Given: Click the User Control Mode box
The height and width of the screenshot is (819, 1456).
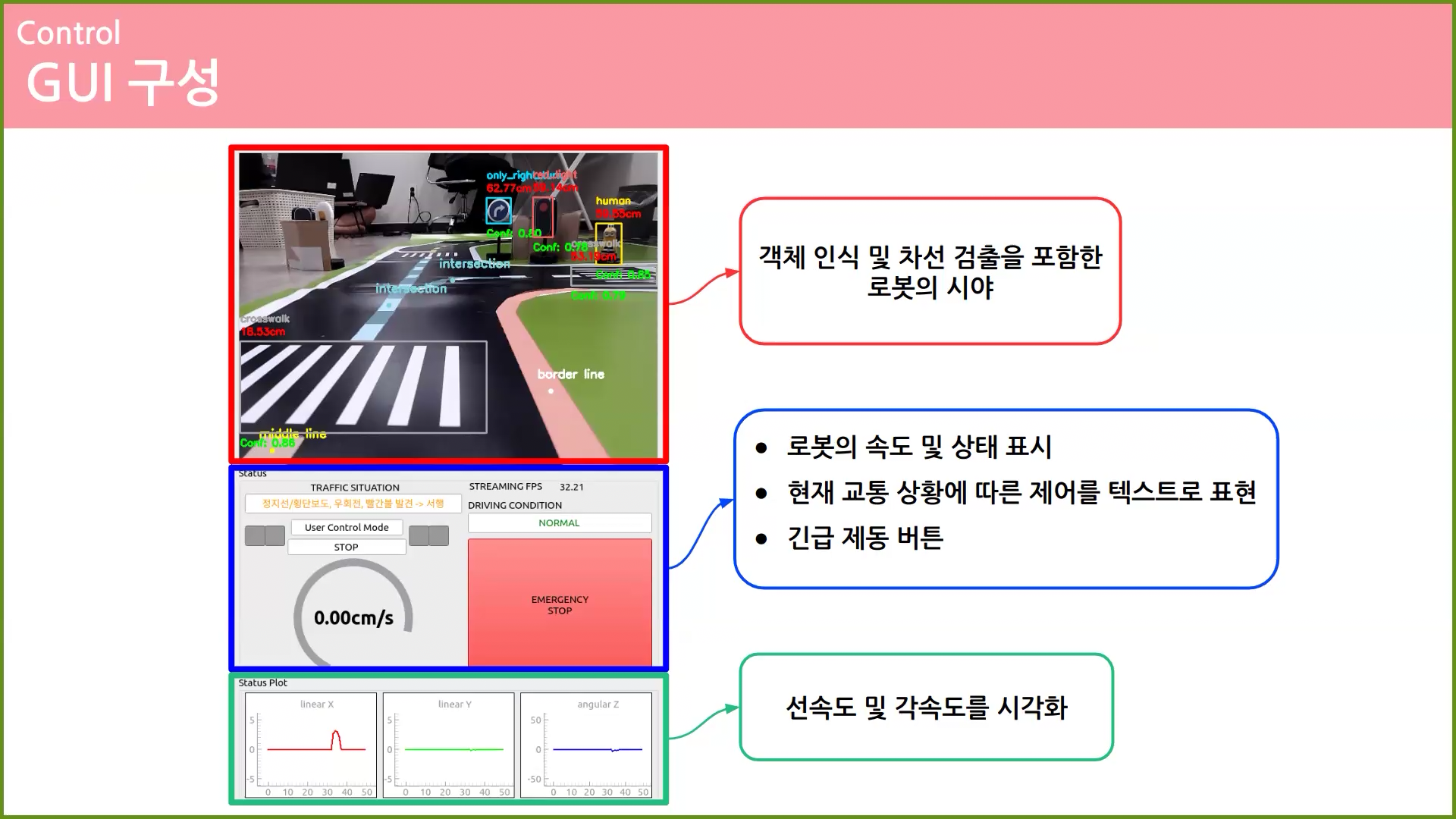Looking at the screenshot, I should point(347,527).
